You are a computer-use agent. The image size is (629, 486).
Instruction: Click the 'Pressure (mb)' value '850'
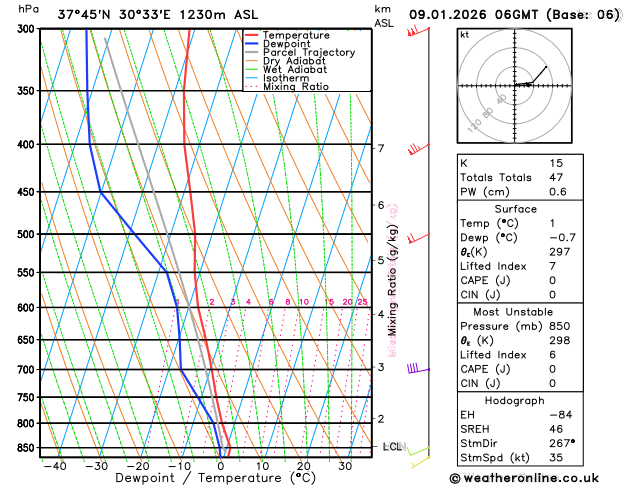click(560, 326)
